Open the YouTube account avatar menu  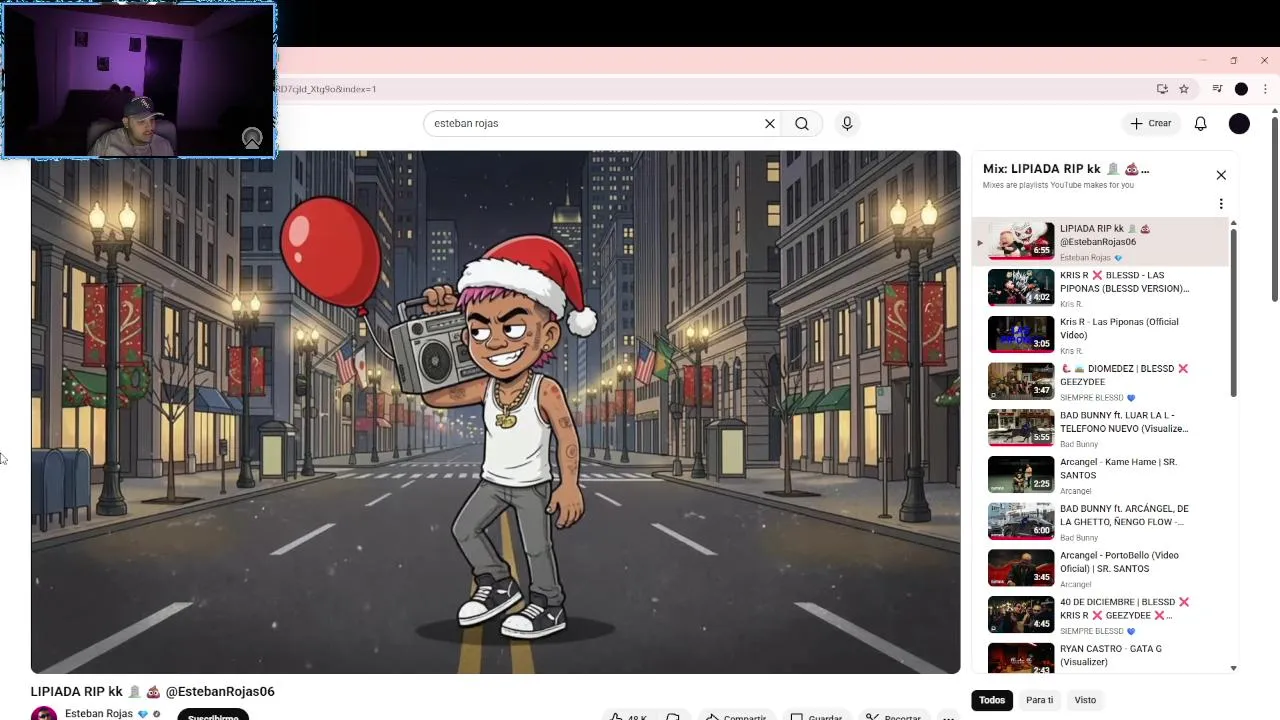pyautogui.click(x=1239, y=123)
